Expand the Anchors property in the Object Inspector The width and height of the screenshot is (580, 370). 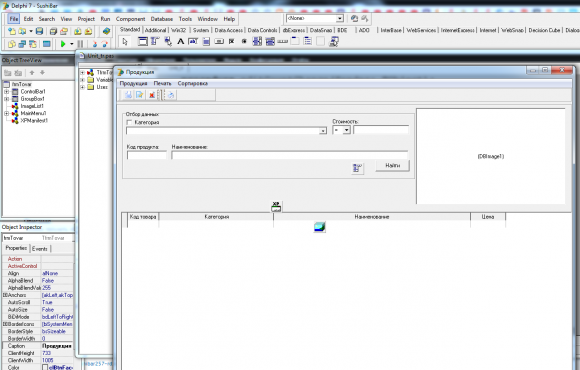4,295
